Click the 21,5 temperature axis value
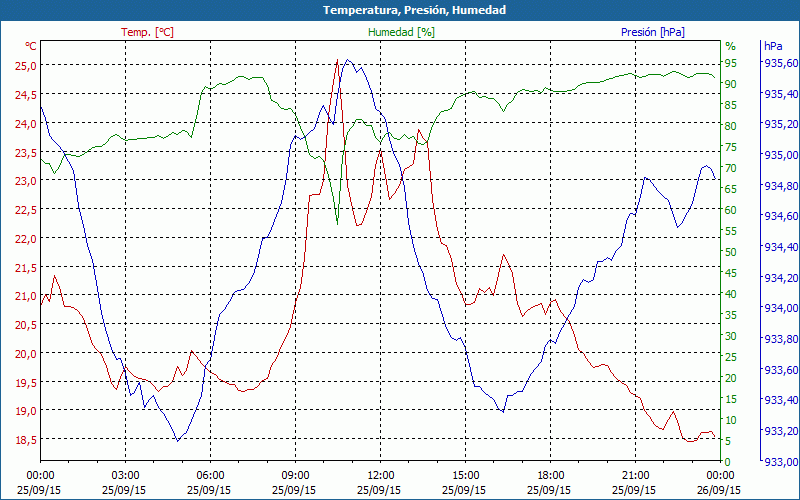This screenshot has height=500, width=800. 25,267
